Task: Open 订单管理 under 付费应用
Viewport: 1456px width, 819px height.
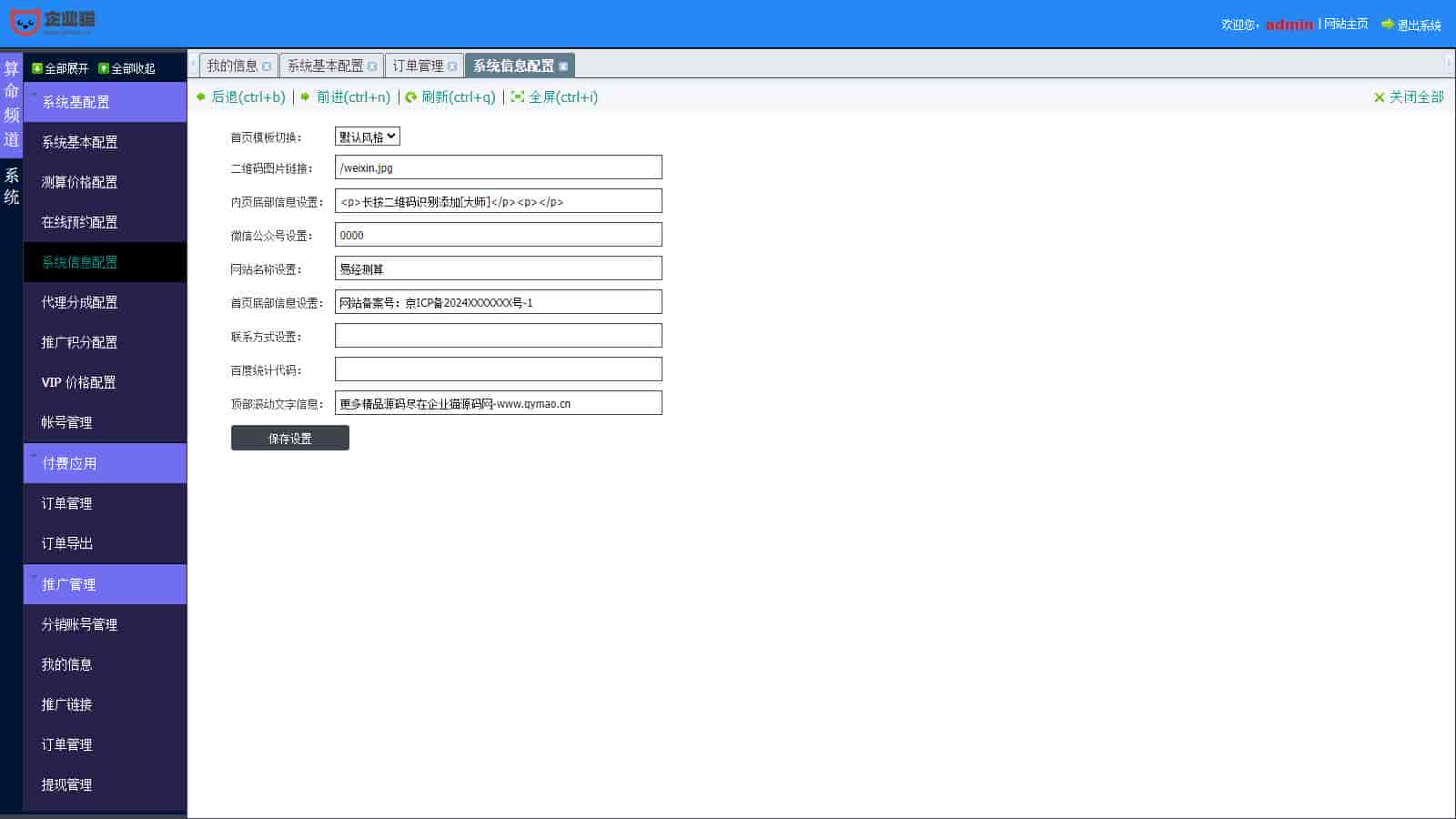Action: 106,503
